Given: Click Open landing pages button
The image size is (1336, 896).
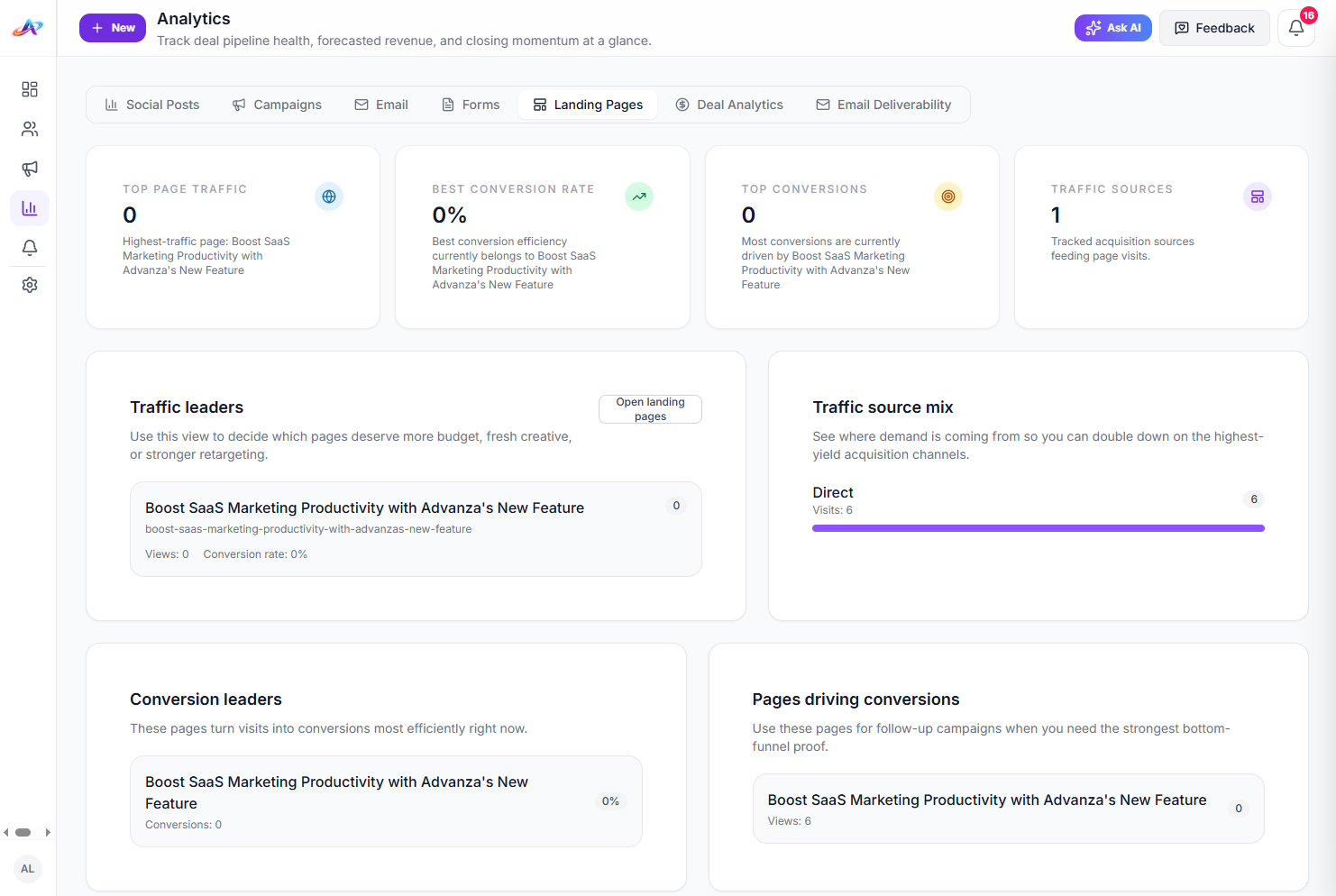Looking at the screenshot, I should (650, 409).
